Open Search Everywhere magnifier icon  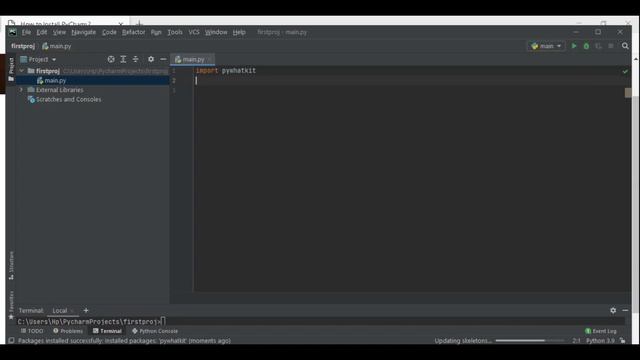[x=625, y=46]
